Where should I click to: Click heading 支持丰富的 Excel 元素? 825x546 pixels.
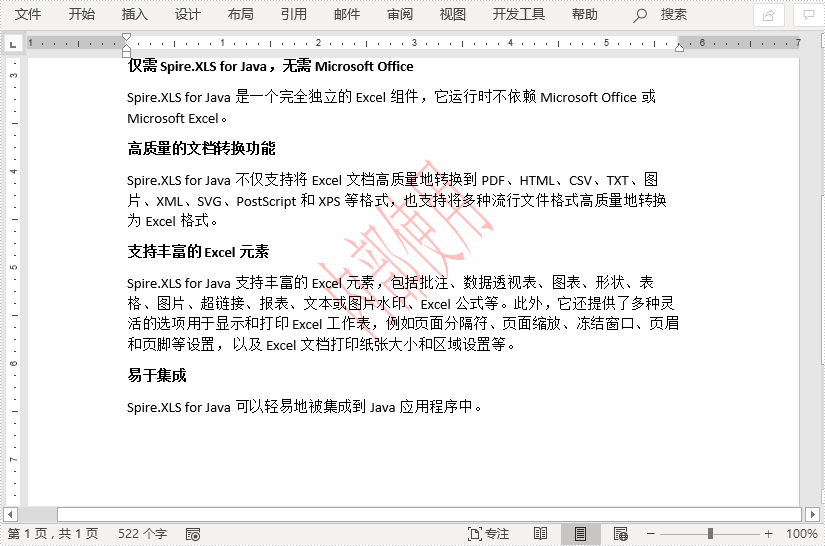coord(198,252)
